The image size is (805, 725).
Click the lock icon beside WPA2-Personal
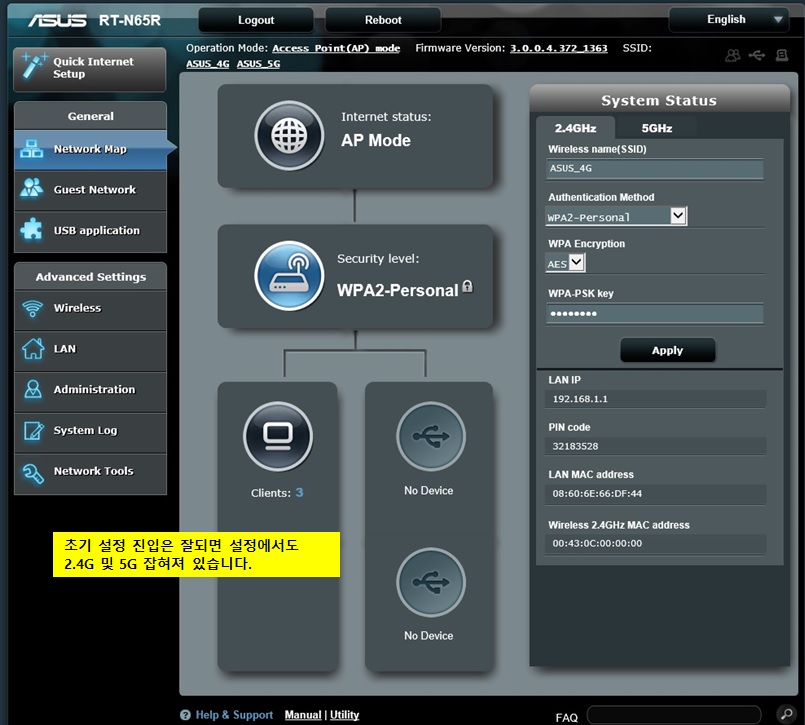[x=467, y=287]
